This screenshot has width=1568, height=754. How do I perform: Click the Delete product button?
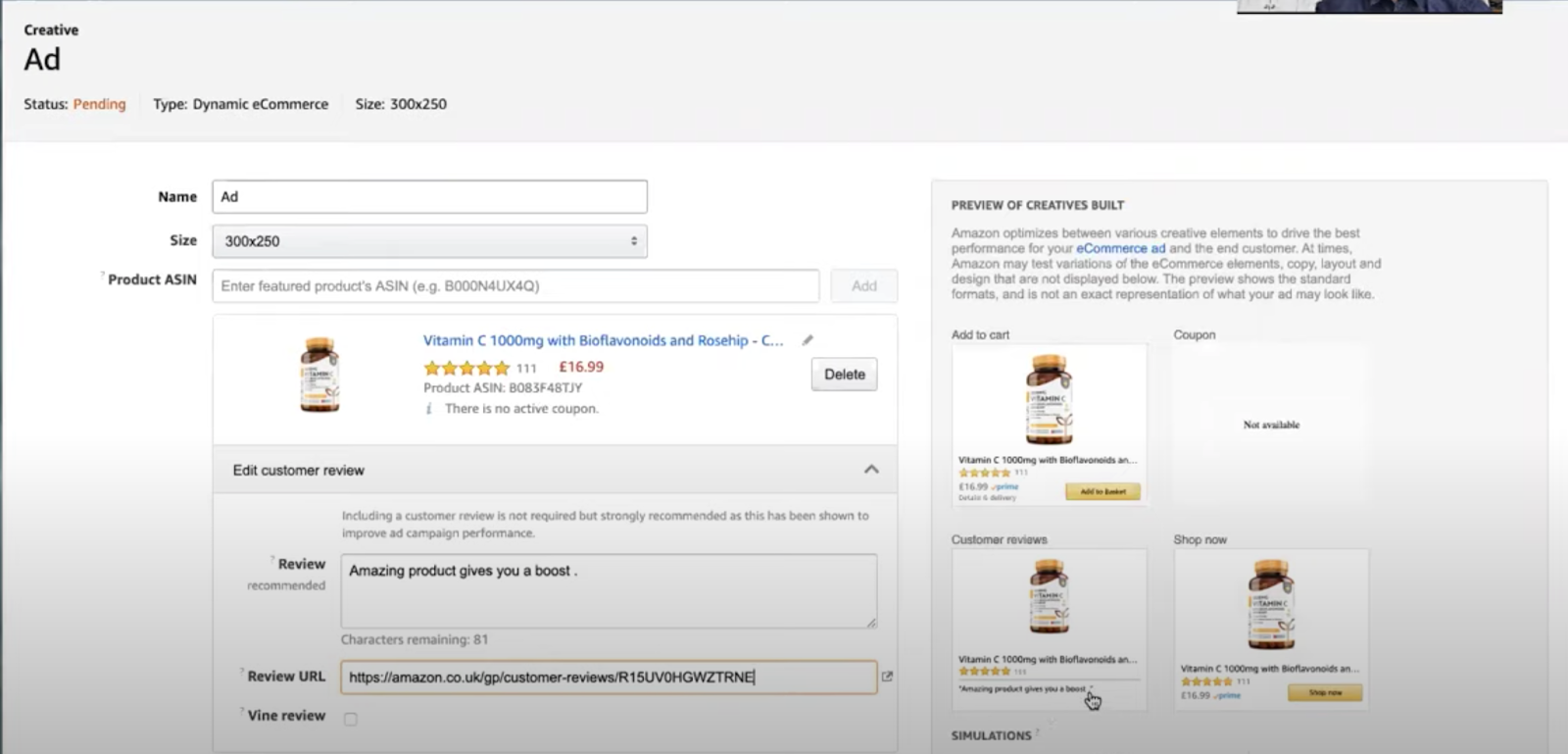pos(844,375)
